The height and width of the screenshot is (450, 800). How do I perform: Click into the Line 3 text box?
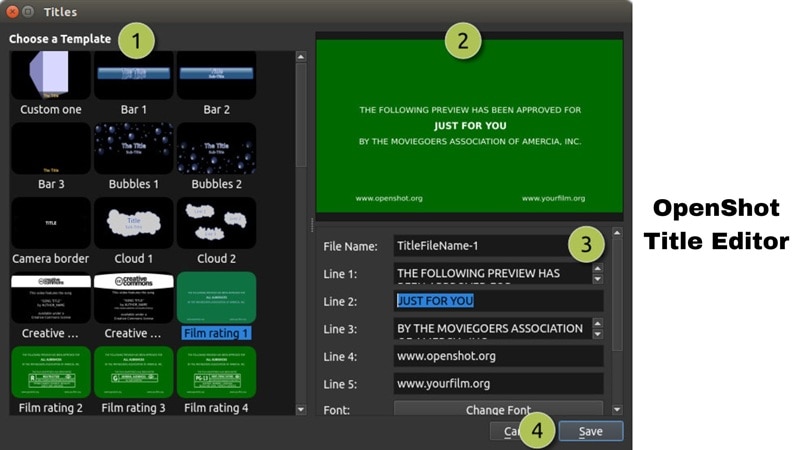tap(493, 329)
